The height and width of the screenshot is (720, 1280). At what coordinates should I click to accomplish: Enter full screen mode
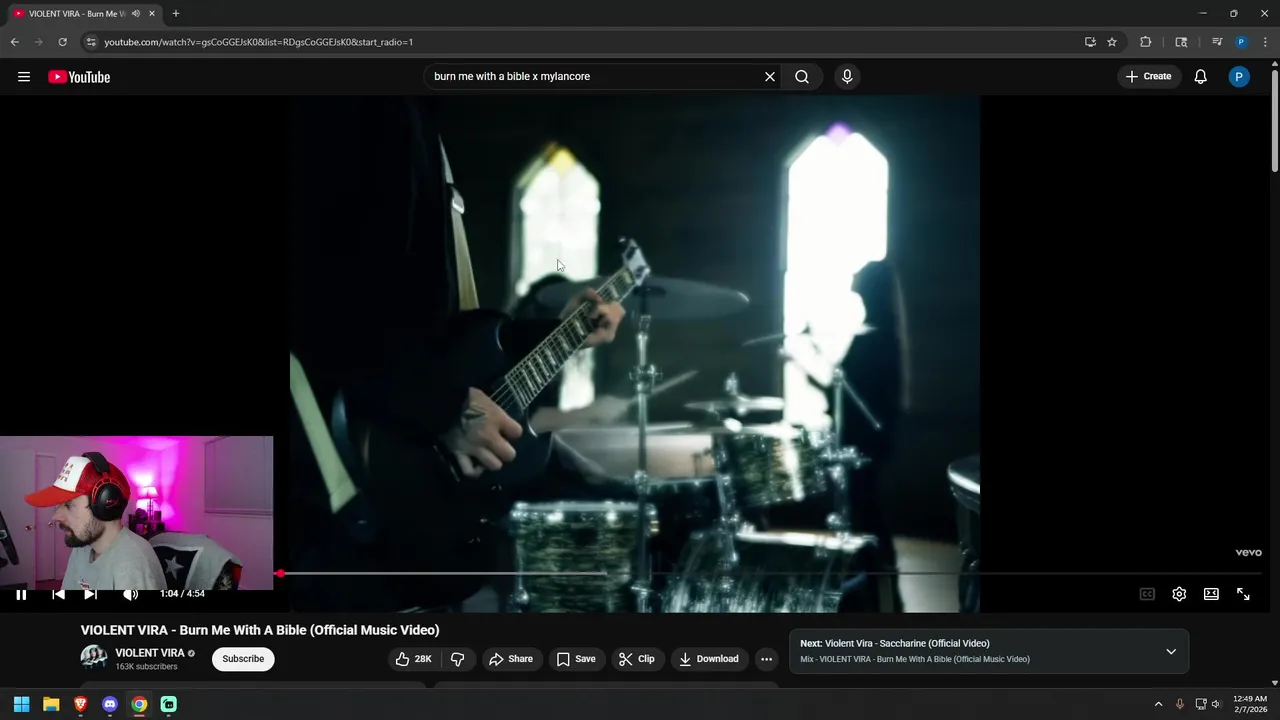pyautogui.click(x=1243, y=594)
